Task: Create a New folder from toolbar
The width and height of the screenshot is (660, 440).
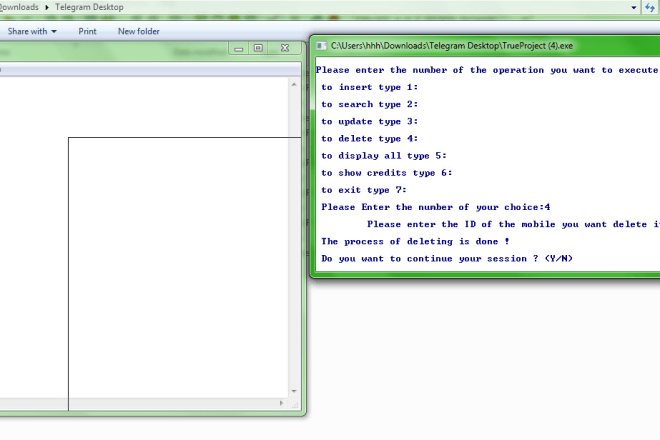Action: click(138, 32)
